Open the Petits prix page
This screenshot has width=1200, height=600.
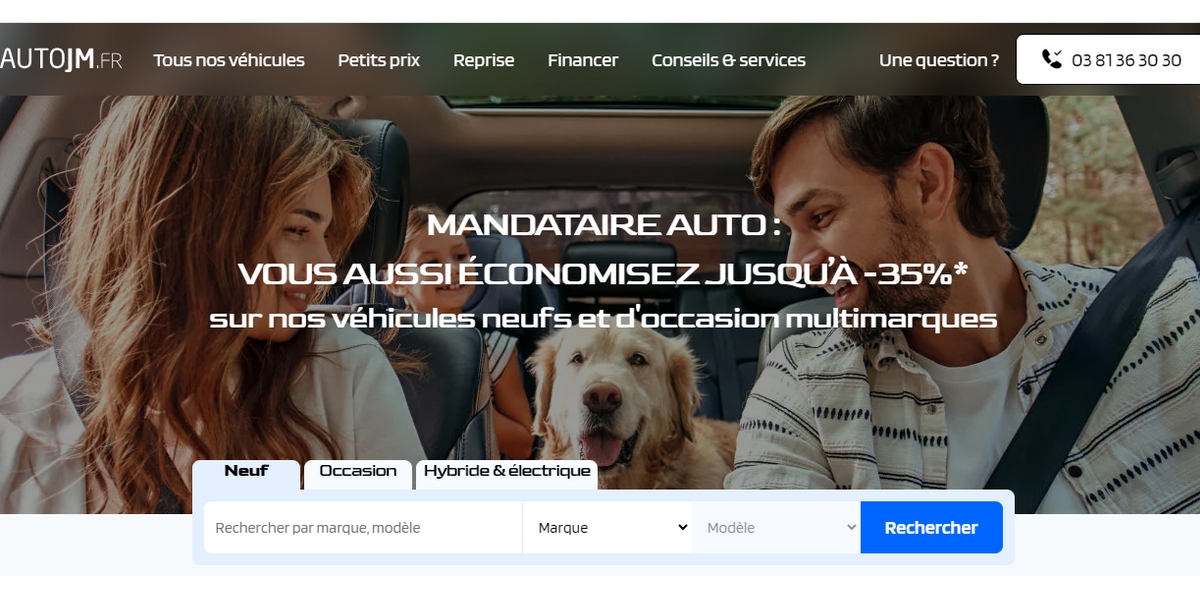pyautogui.click(x=379, y=60)
